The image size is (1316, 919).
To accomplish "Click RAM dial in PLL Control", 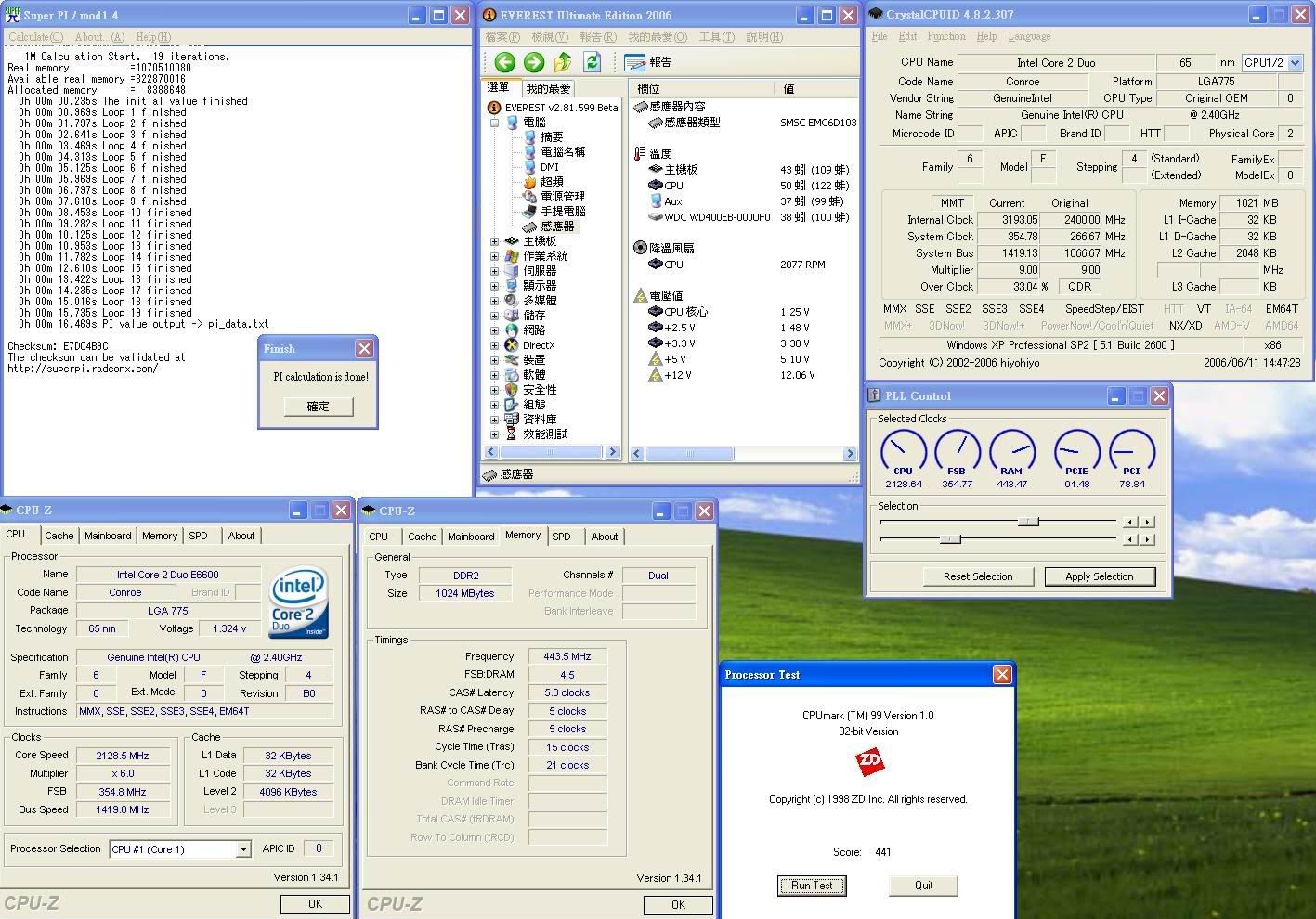I will (1012, 452).
